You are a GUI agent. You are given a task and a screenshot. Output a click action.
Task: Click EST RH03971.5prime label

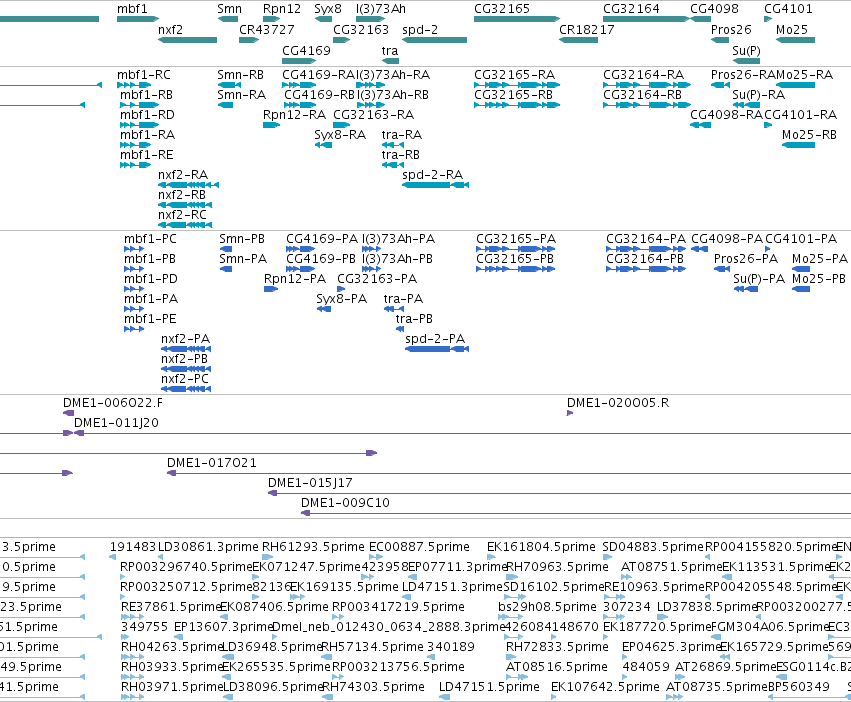[x=172, y=687]
